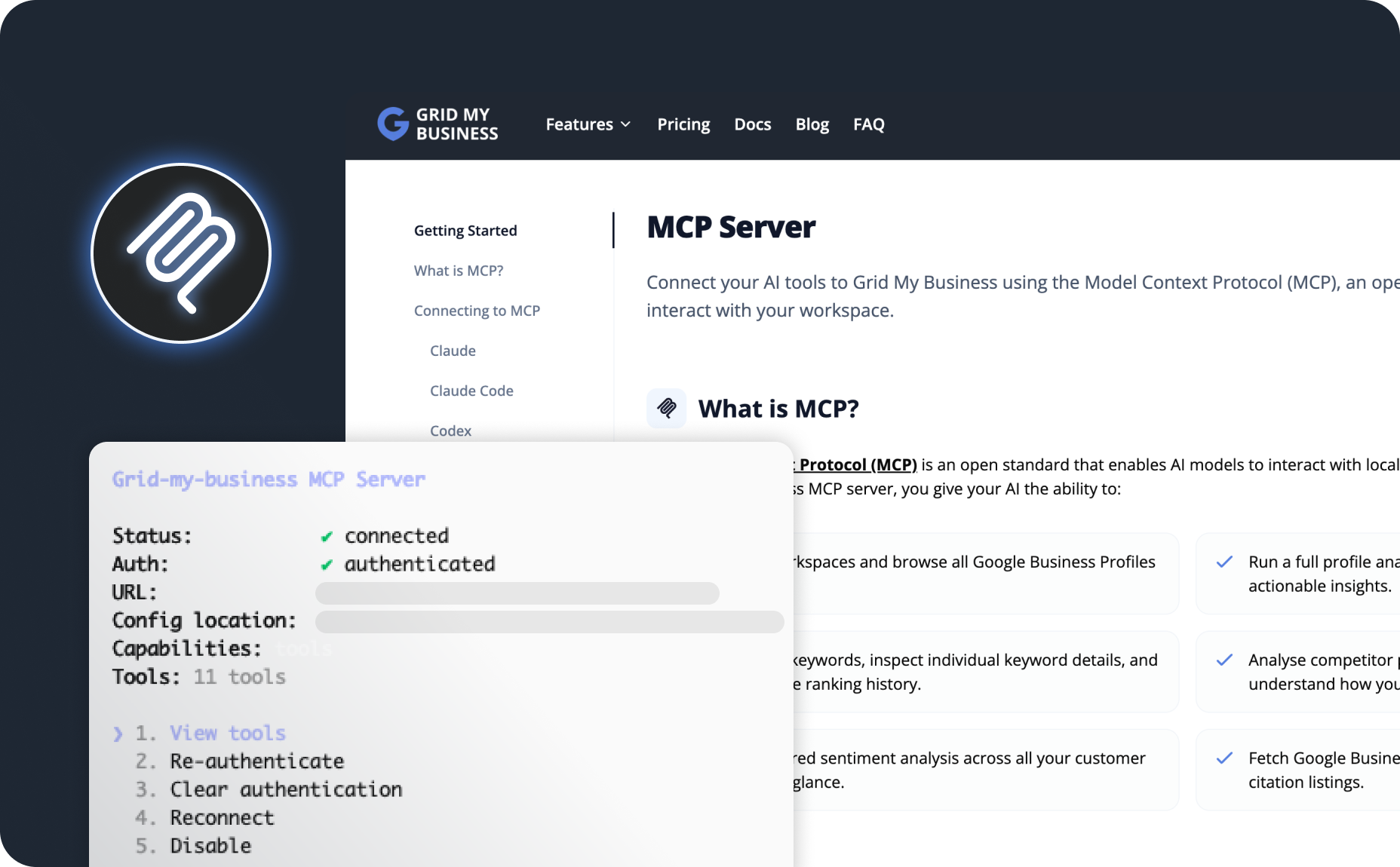The width and height of the screenshot is (1400, 867).
Task: Click green check beside connected status
Action: click(327, 537)
